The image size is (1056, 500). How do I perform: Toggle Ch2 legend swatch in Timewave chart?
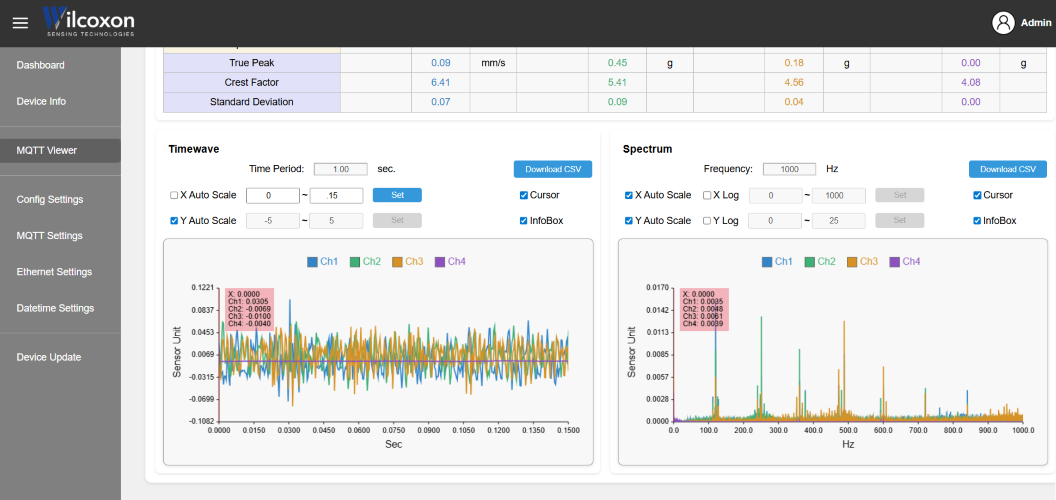[x=355, y=262]
